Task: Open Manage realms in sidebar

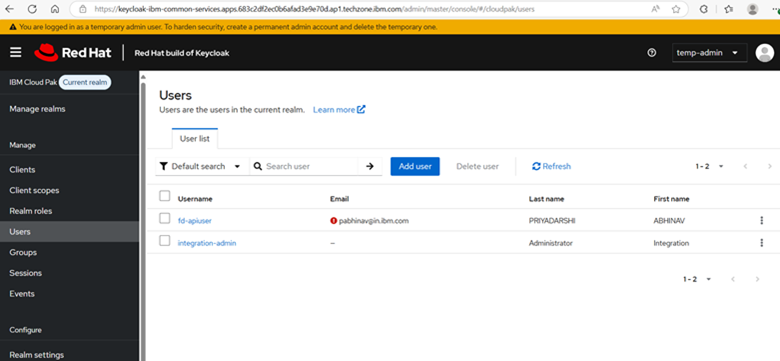Action: (x=37, y=109)
